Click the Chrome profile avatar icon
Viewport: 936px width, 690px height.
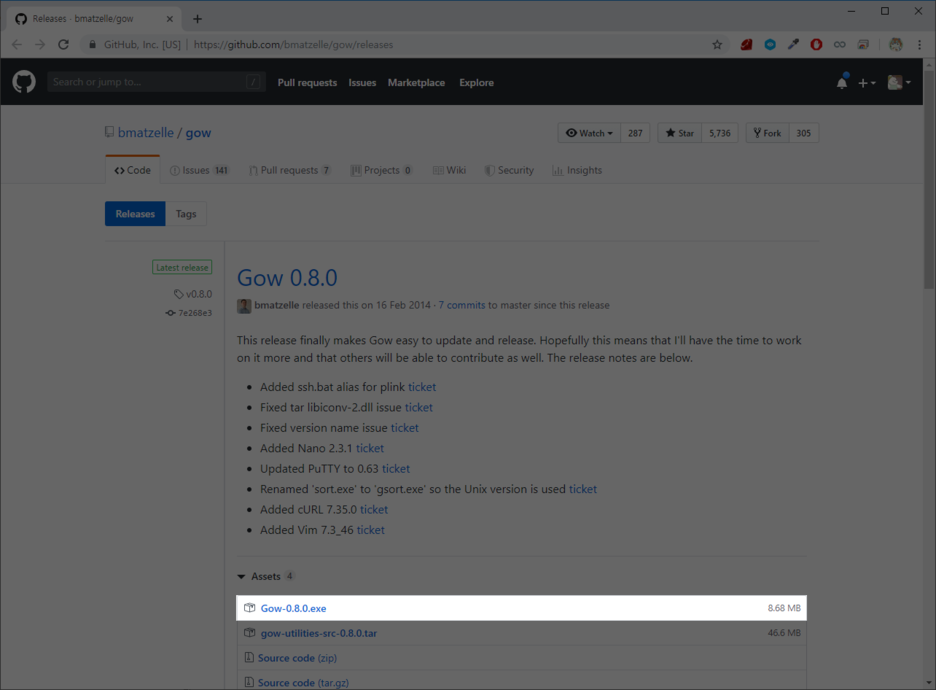click(895, 45)
